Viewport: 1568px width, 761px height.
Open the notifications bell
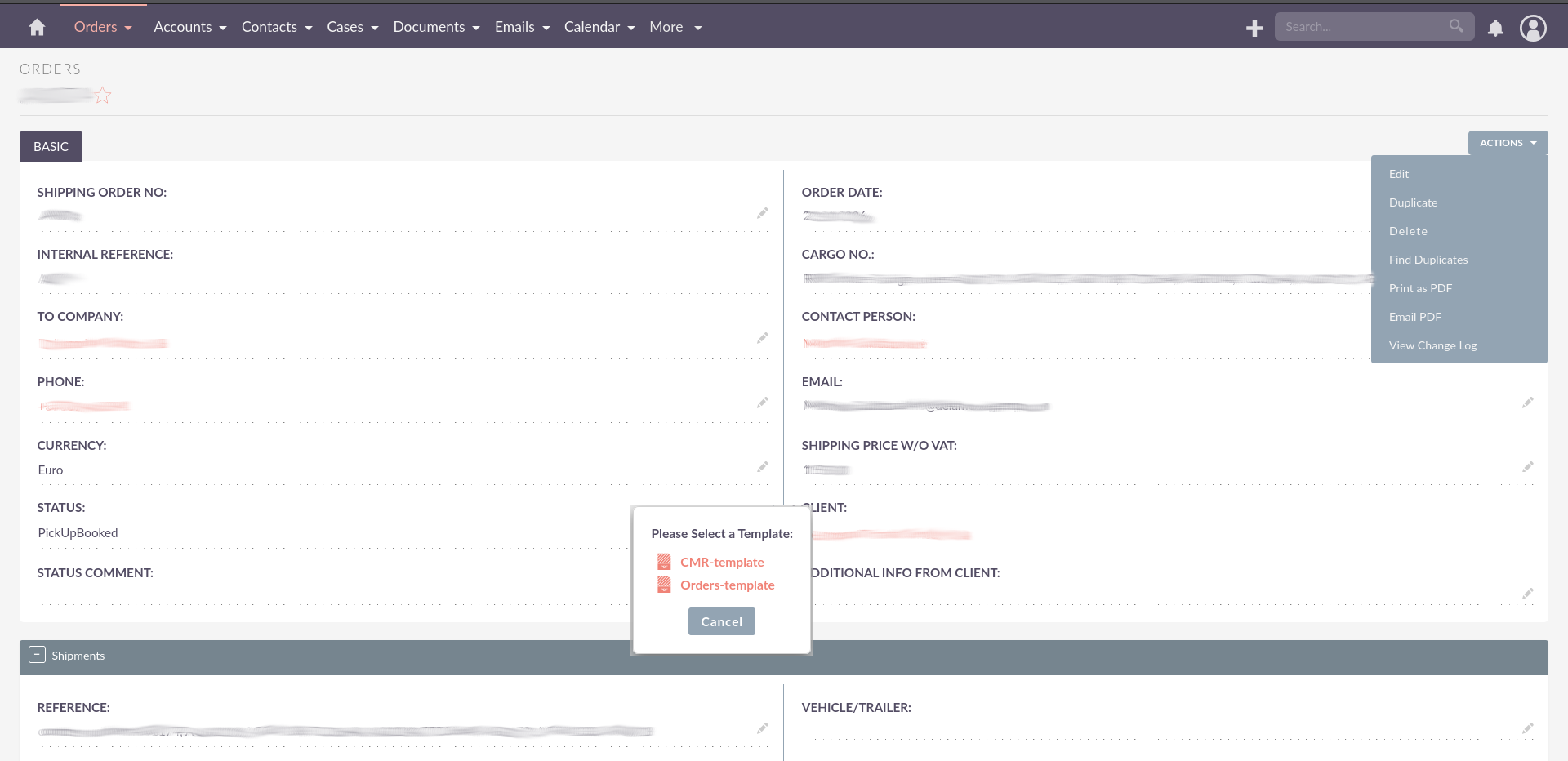(x=1495, y=29)
